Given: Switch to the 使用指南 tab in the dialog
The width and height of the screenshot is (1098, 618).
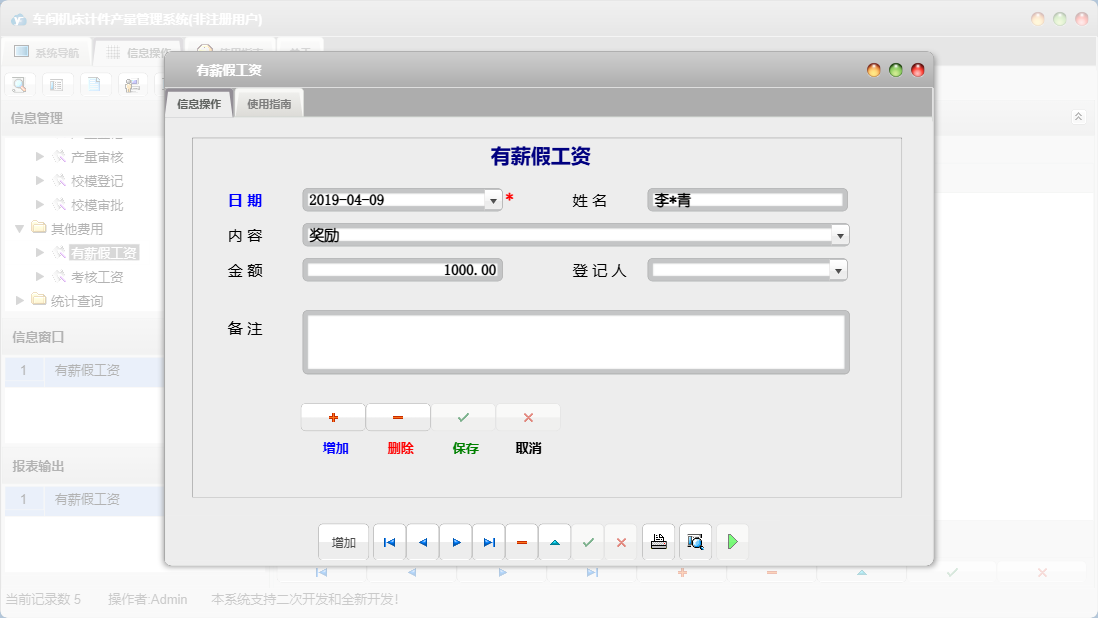Looking at the screenshot, I should pyautogui.click(x=271, y=102).
